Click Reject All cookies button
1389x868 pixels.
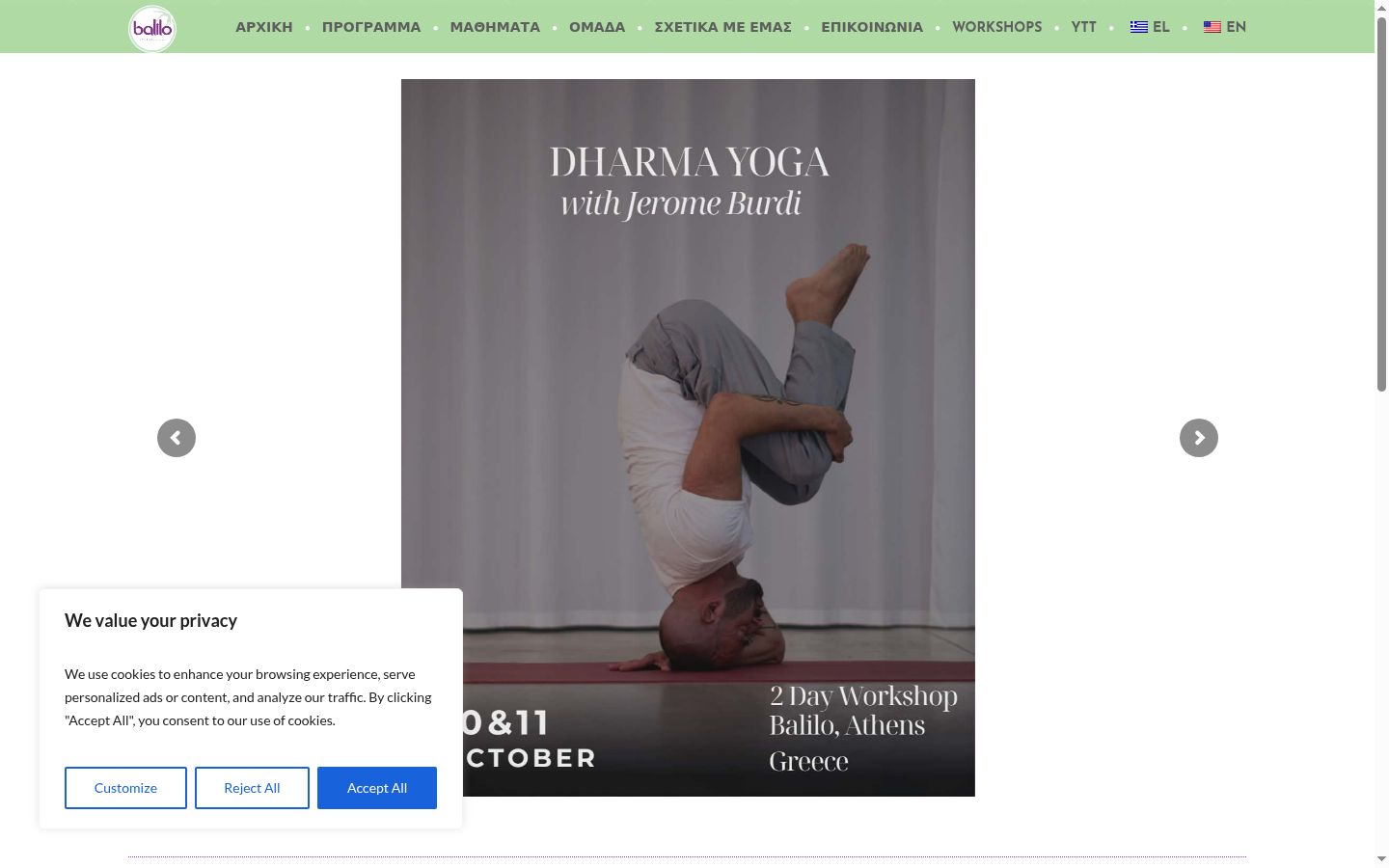[252, 788]
